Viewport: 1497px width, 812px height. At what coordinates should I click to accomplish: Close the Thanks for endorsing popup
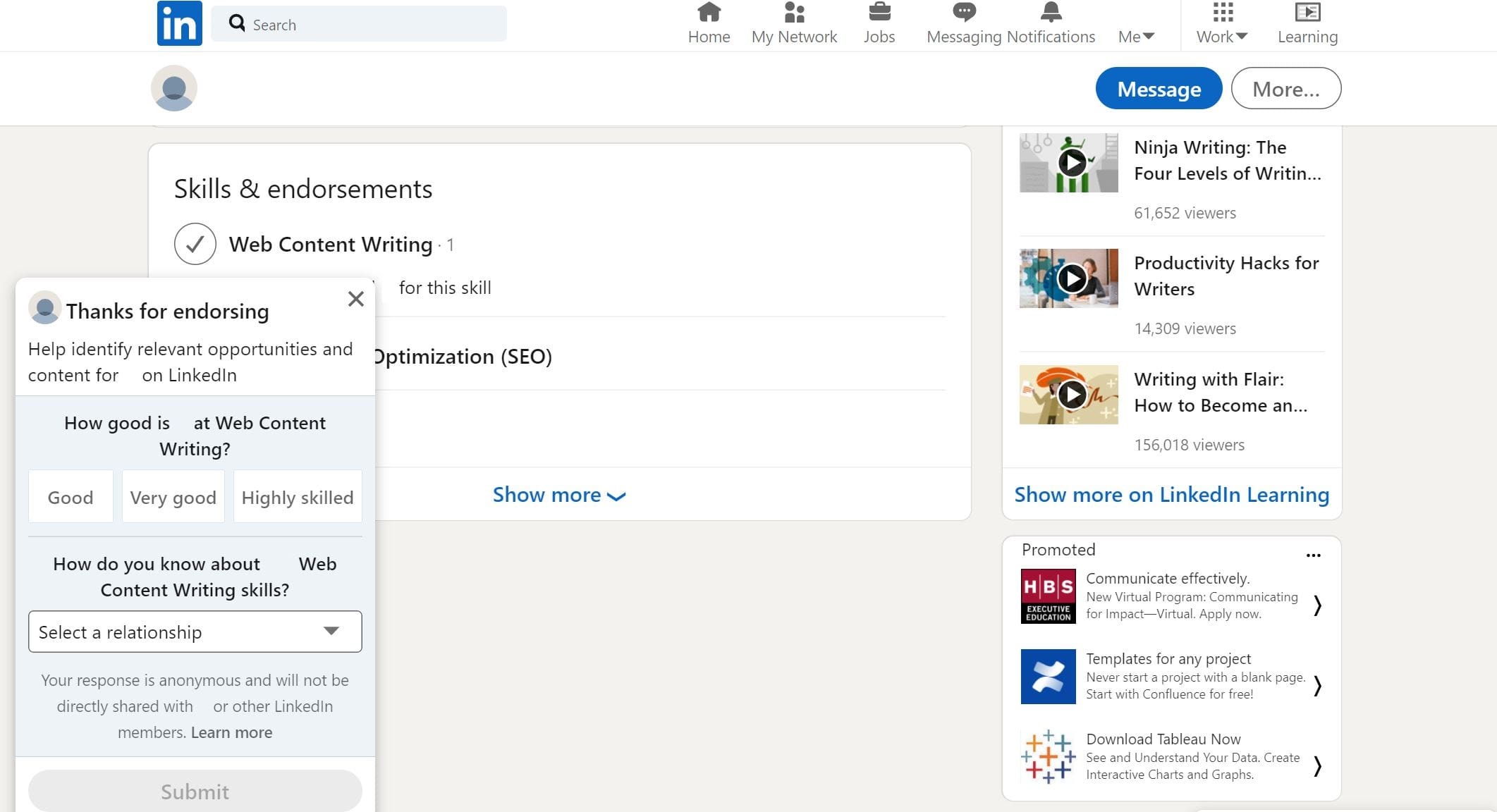coord(356,299)
